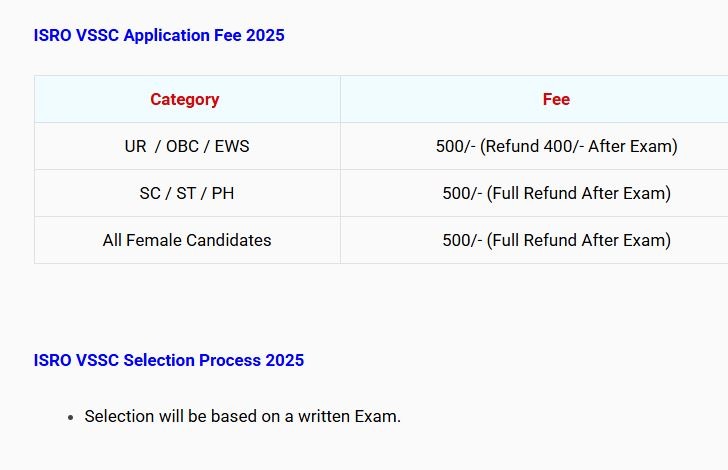
Task: Click the All Female Candidates cell
Action: click(187, 240)
